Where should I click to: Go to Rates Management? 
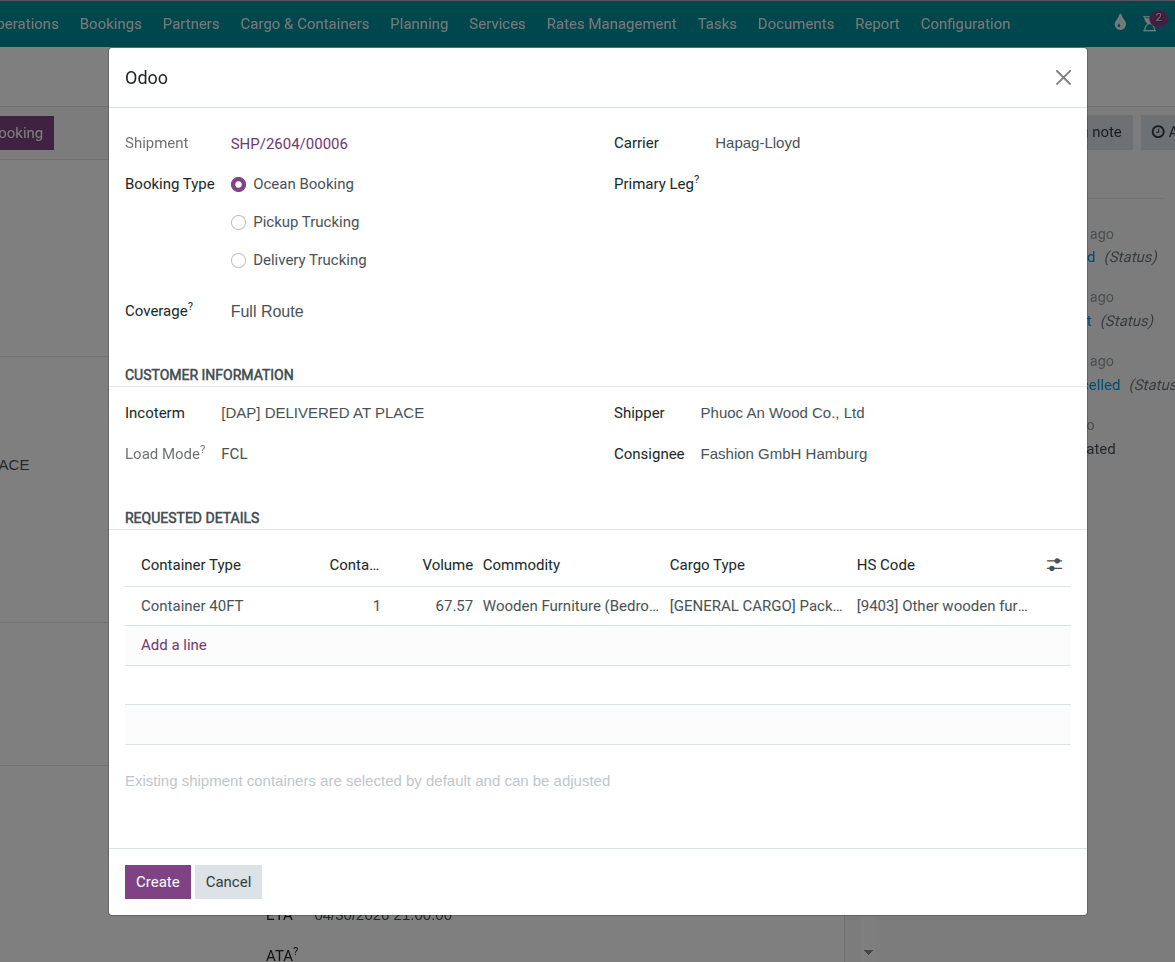click(x=611, y=23)
